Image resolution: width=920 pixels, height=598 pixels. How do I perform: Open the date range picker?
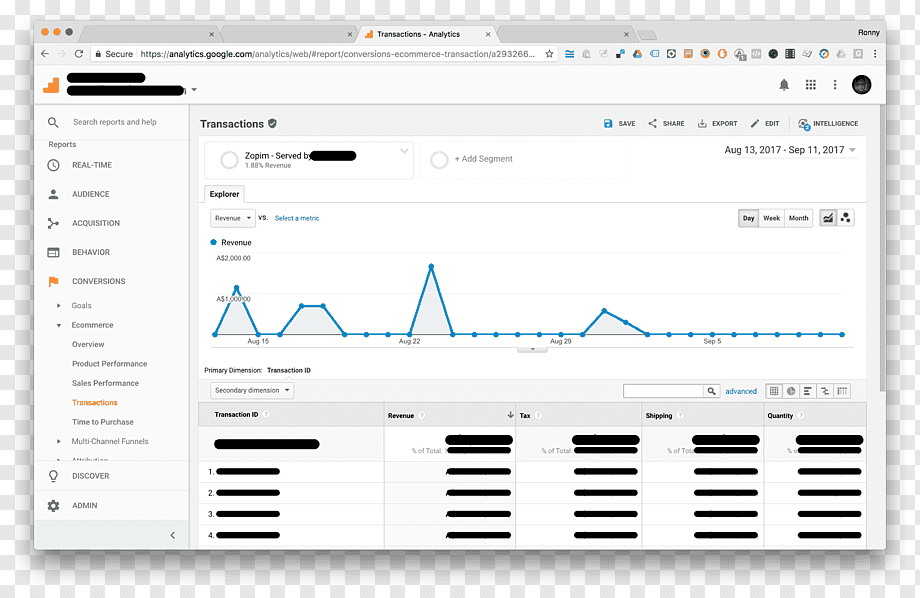click(x=790, y=150)
